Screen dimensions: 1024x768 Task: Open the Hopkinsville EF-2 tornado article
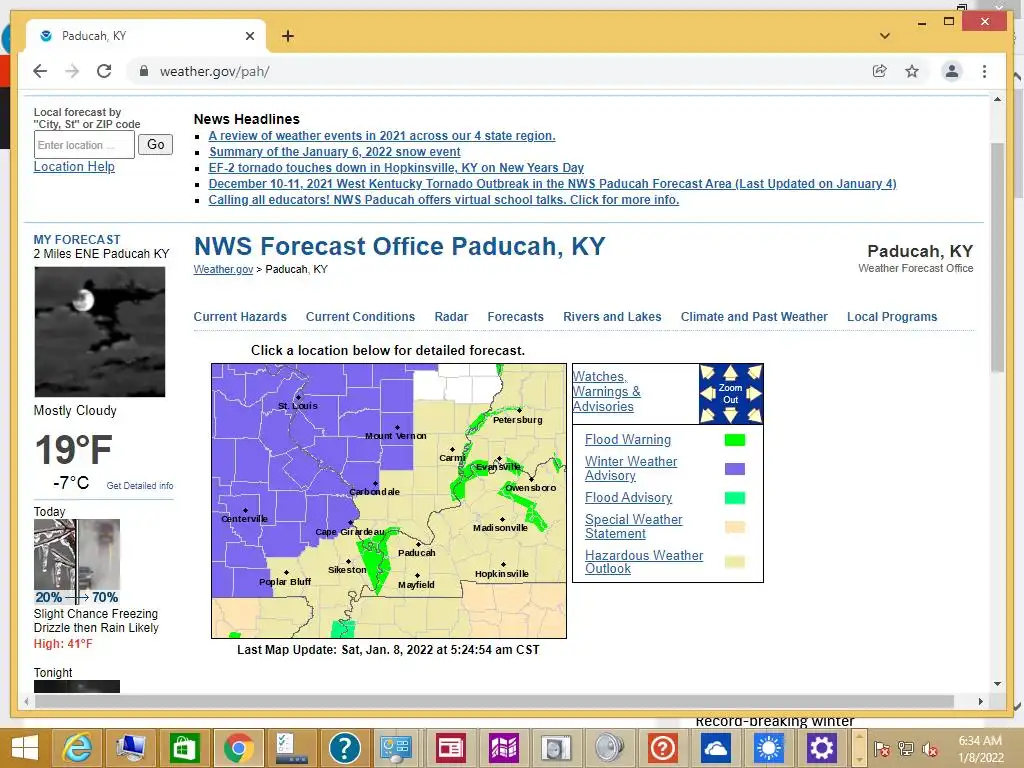click(x=396, y=168)
